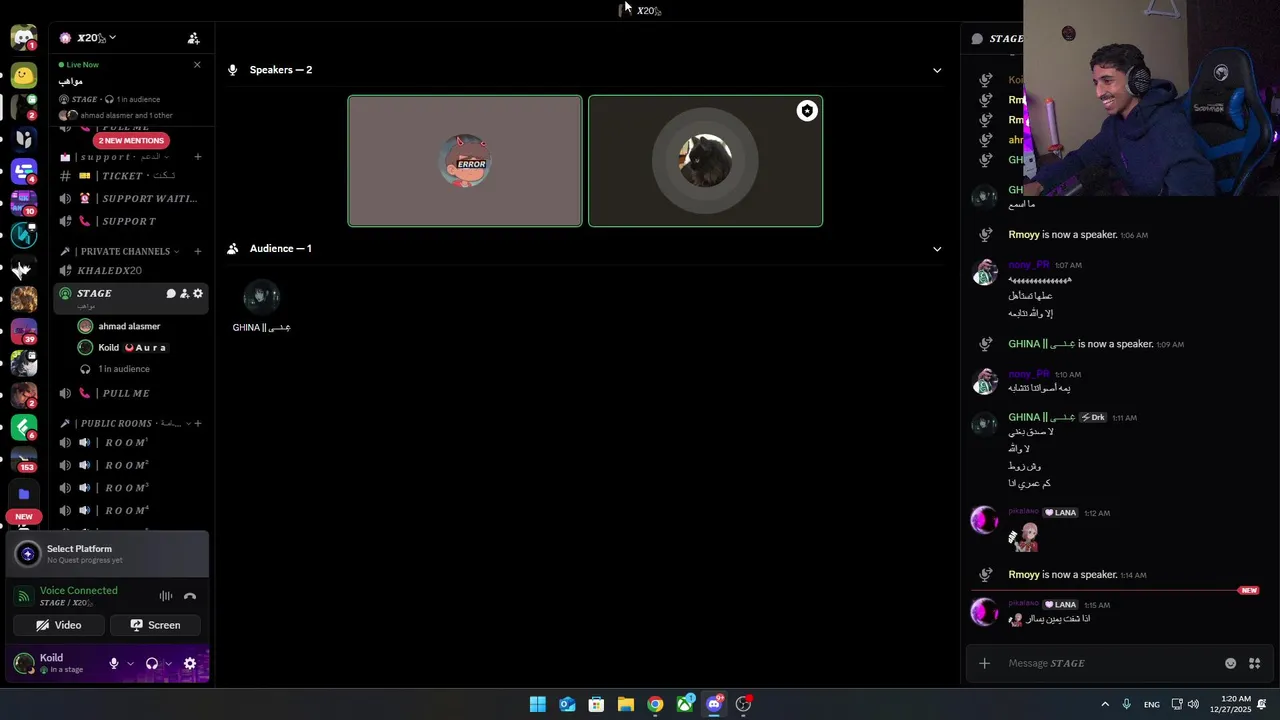Image resolution: width=1280 pixels, height=720 pixels.
Task: Add channel to PUBLIC ROOMS category
Action: 198,423
